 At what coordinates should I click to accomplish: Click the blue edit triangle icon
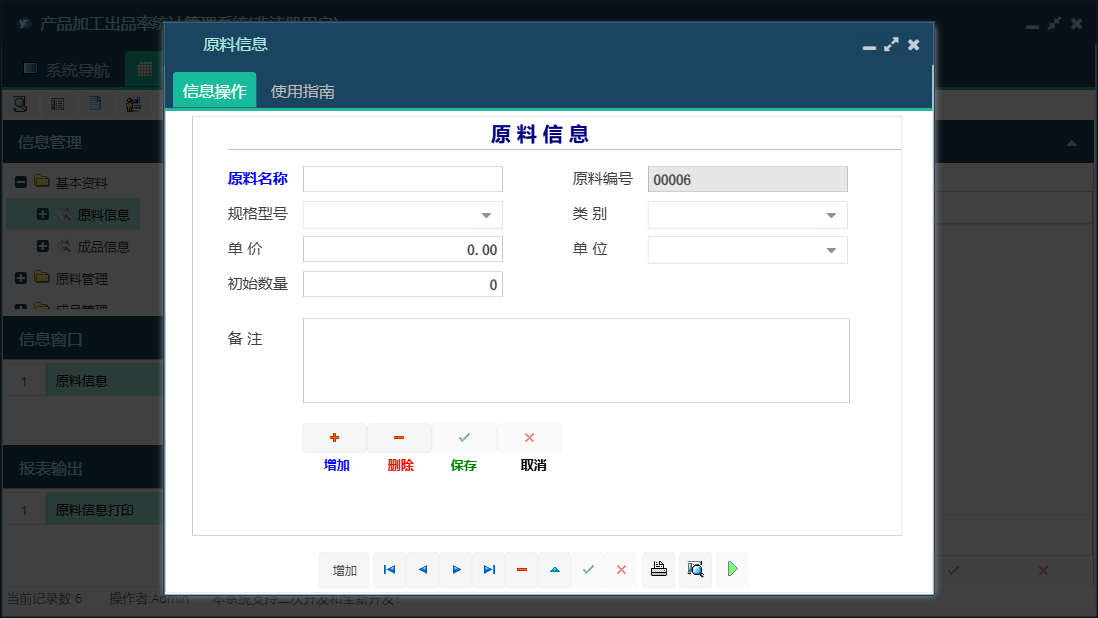[x=555, y=569]
